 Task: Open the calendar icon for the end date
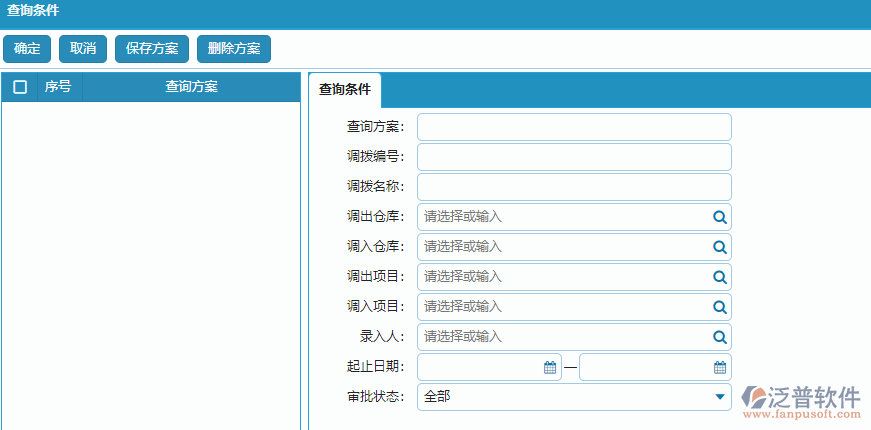pyautogui.click(x=720, y=367)
